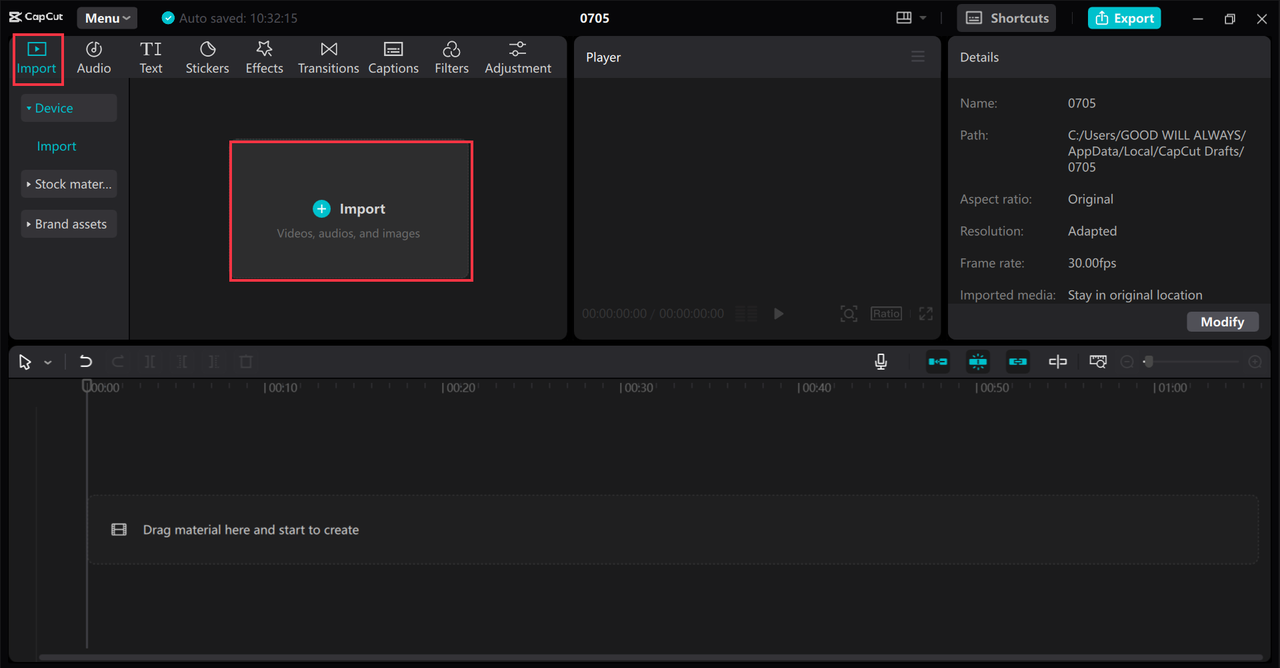Open the Stickers tab
This screenshot has height=668, width=1280.
(207, 58)
